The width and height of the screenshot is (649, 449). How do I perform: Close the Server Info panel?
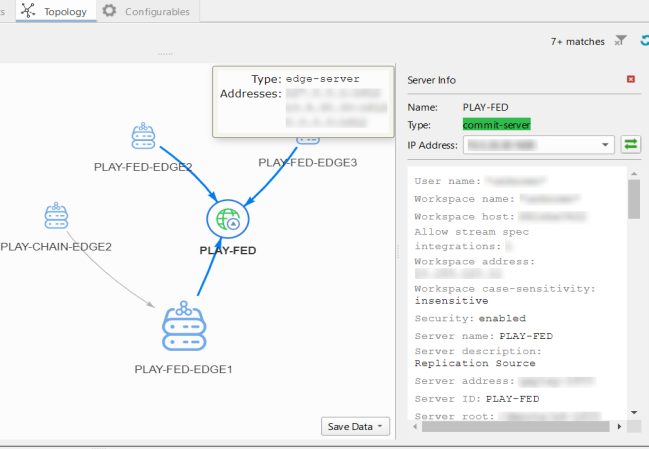coord(630,79)
